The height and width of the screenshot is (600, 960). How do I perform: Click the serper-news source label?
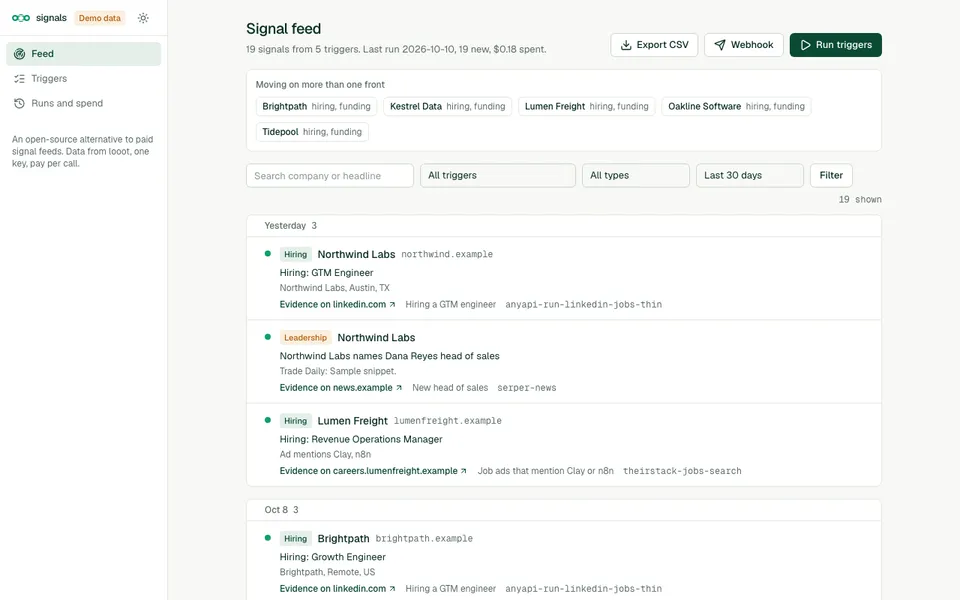click(527, 388)
